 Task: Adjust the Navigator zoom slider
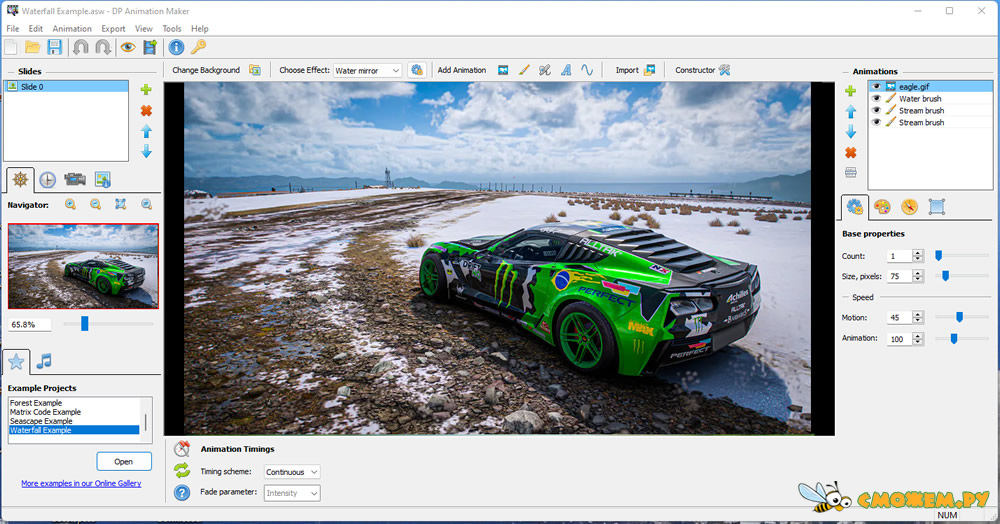click(84, 324)
